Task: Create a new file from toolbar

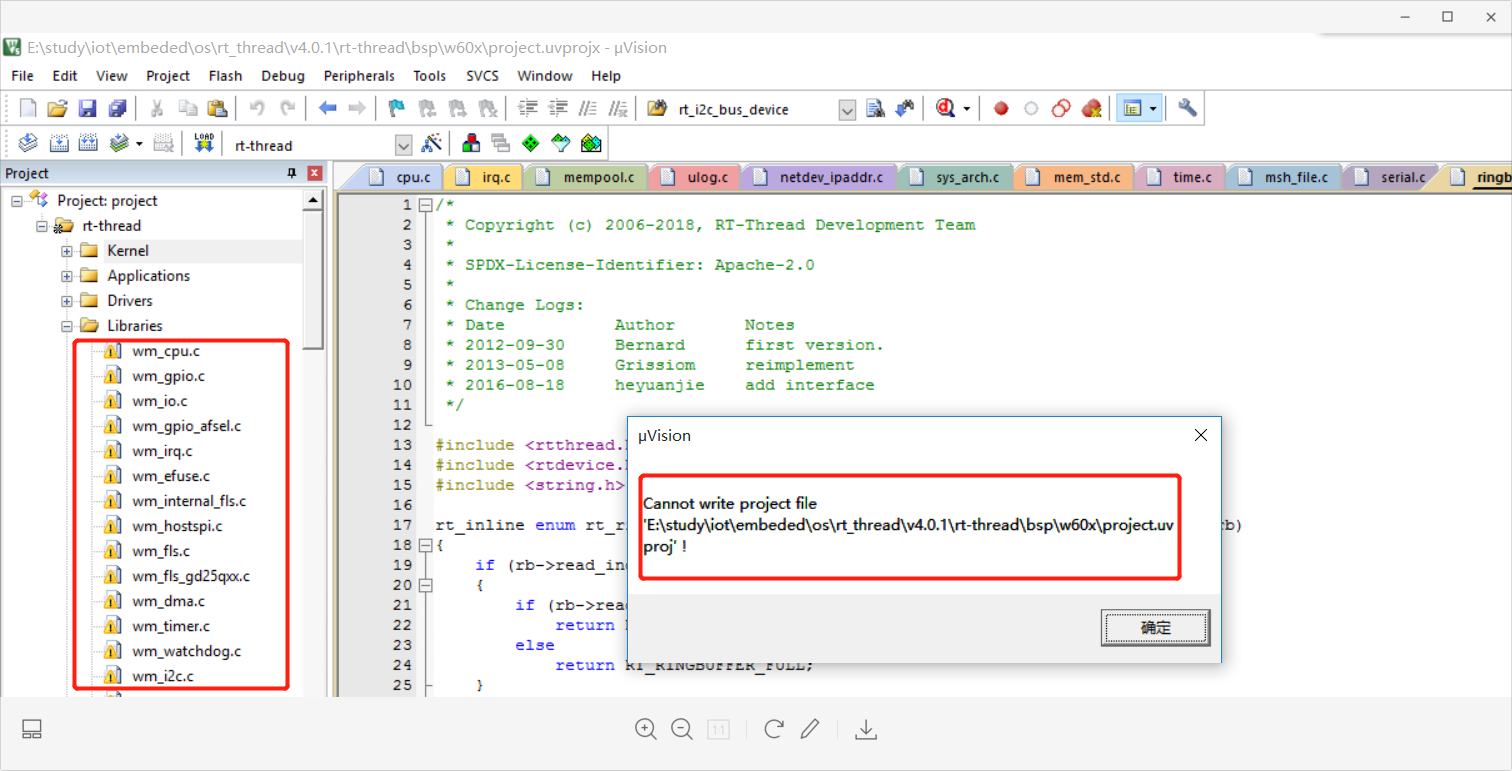Action: point(28,109)
